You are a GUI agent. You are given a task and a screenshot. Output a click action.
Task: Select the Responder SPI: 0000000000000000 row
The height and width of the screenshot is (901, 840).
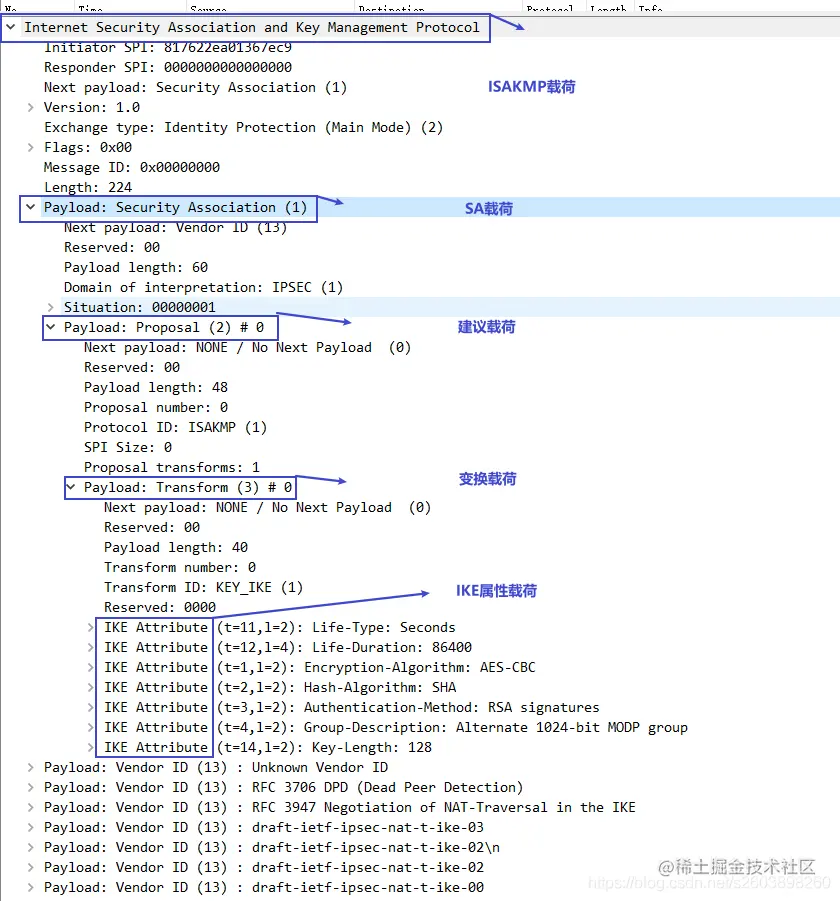point(168,67)
